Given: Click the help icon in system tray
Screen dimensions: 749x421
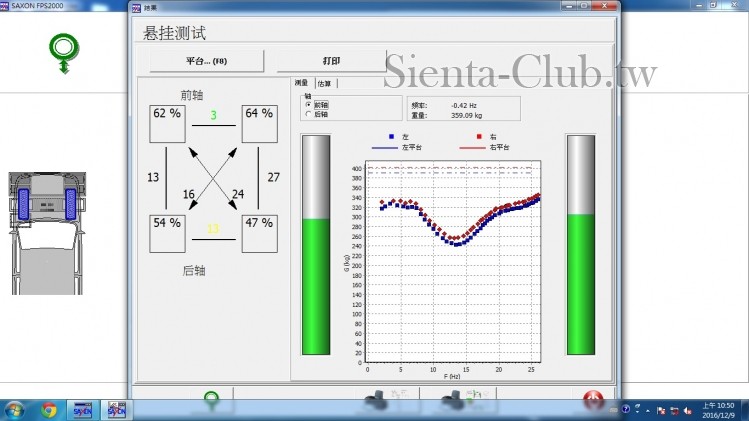Looking at the screenshot, I should click(626, 410).
